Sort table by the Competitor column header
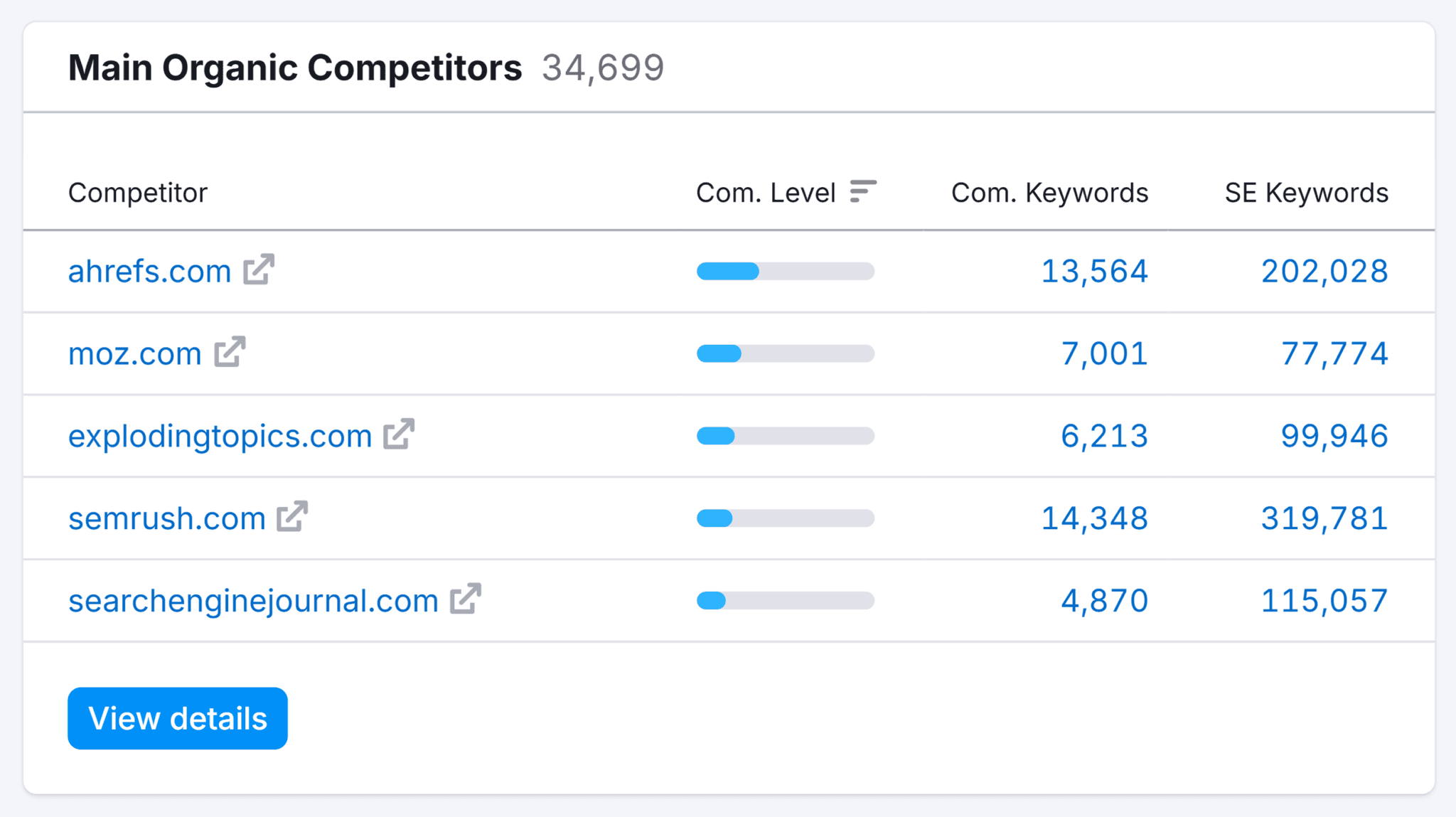The width and height of the screenshot is (1456, 817). tap(137, 192)
